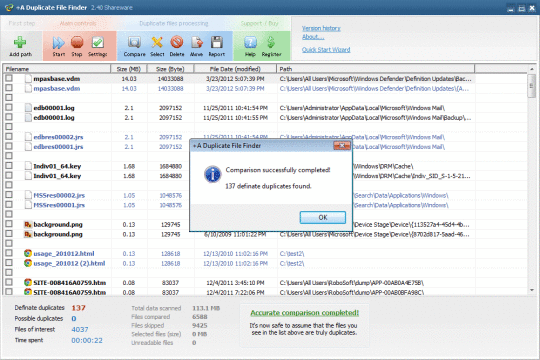Tick checkbox for second edb00001.log
The height and width of the screenshot is (360, 540).
coord(9,117)
